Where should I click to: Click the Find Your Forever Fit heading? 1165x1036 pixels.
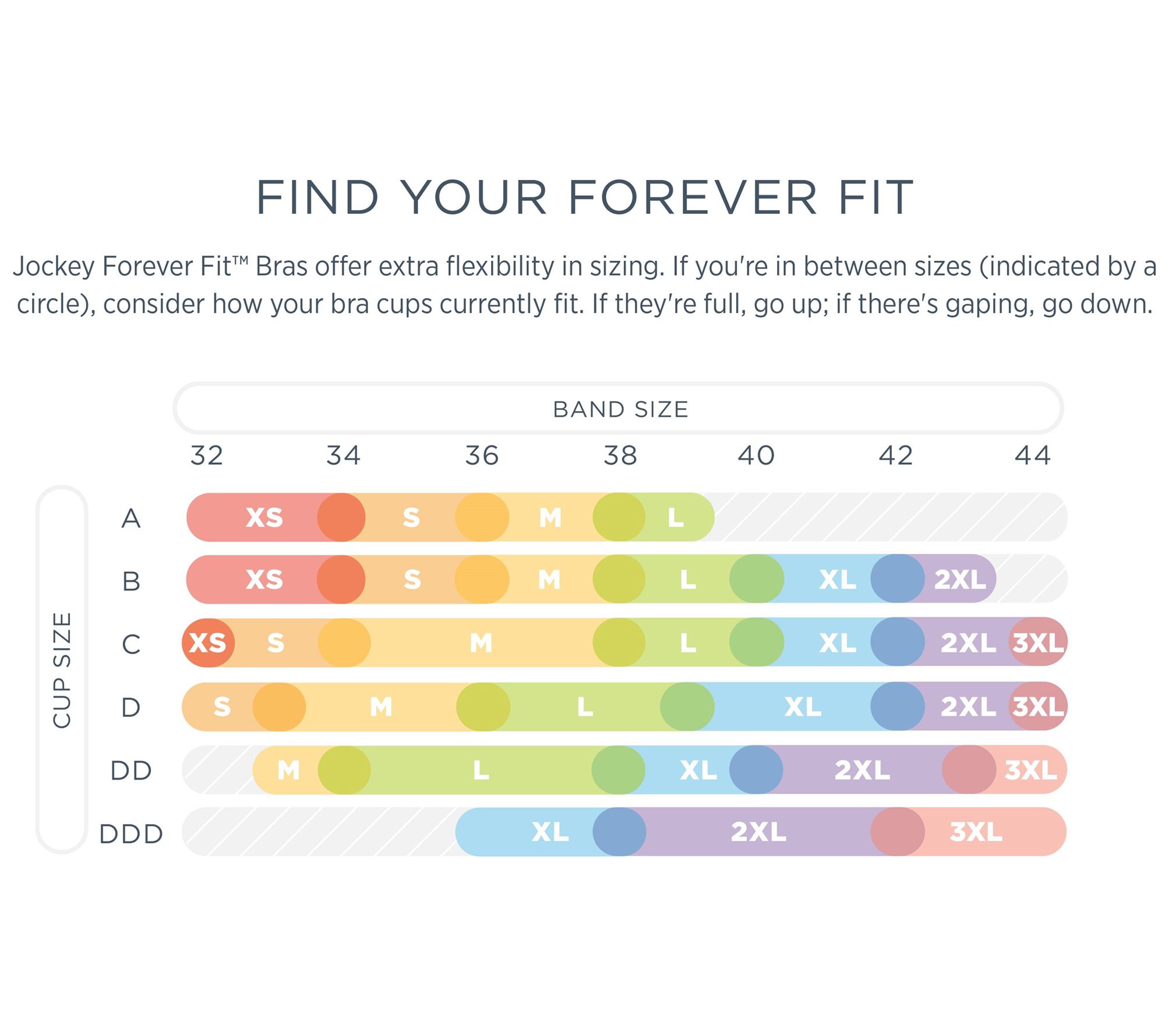pyautogui.click(x=584, y=198)
